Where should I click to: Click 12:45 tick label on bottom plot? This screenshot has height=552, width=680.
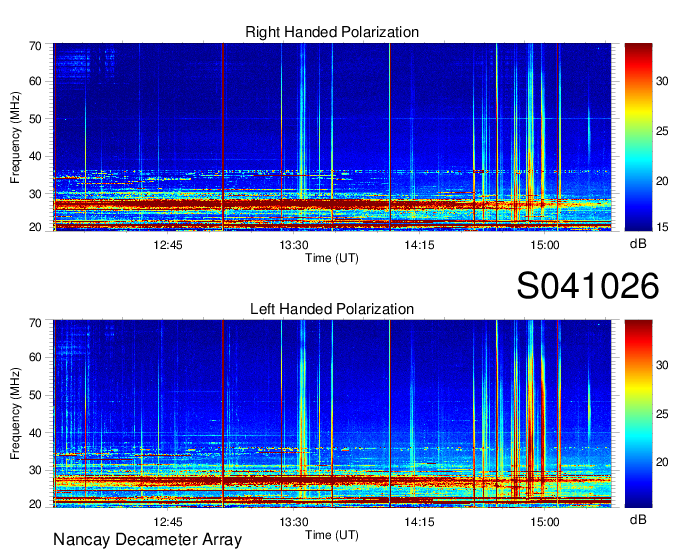coord(168,522)
